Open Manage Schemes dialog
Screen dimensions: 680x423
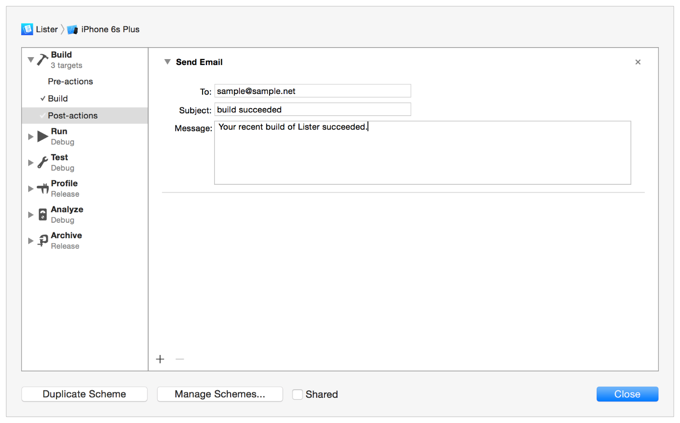click(x=220, y=394)
